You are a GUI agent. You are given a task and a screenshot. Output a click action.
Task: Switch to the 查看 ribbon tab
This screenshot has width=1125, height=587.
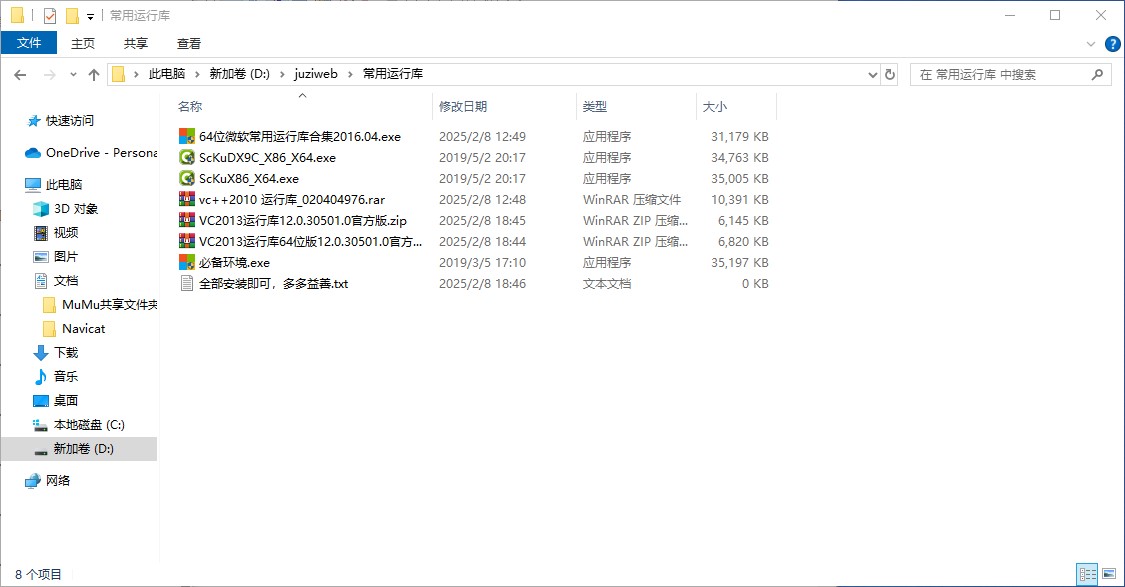click(x=189, y=44)
